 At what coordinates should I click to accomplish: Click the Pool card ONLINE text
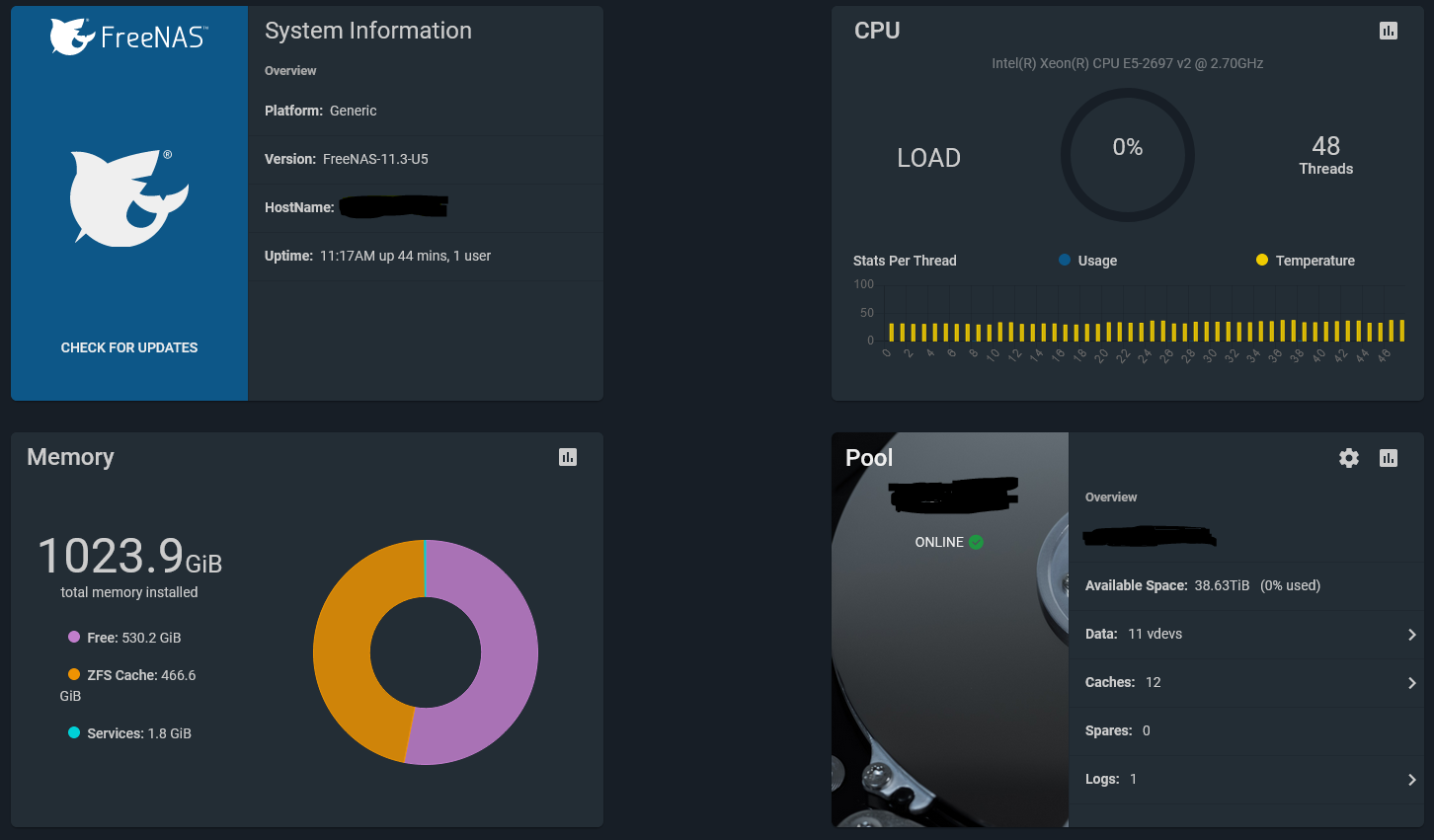pos(939,542)
